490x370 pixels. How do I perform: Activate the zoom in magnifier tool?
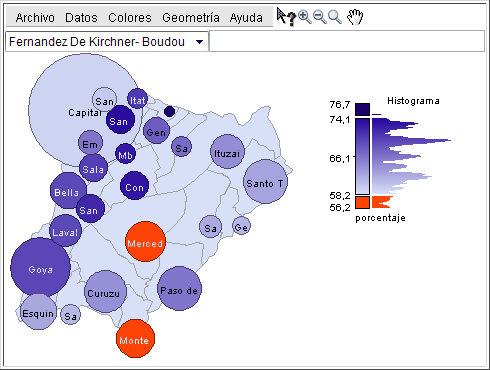(x=305, y=17)
